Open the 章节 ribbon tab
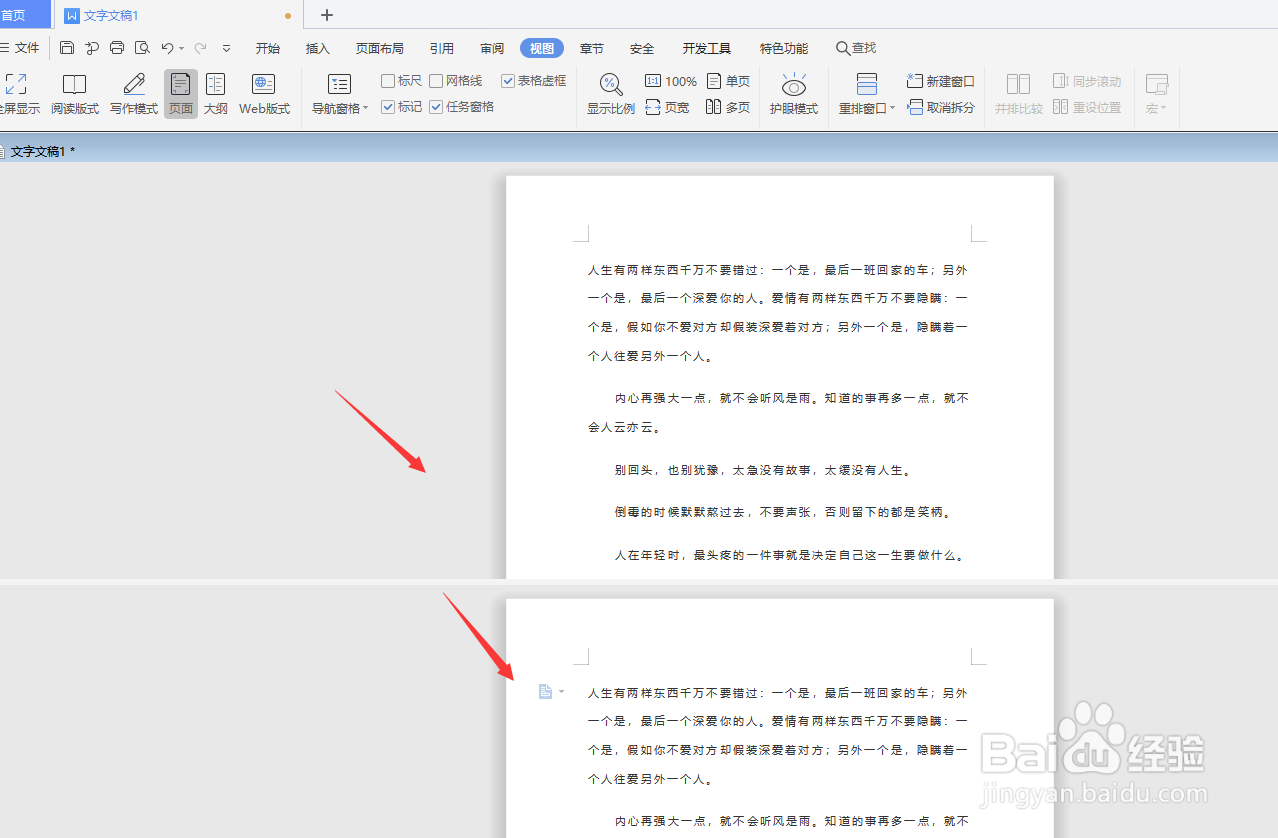The height and width of the screenshot is (838, 1278). click(x=592, y=48)
